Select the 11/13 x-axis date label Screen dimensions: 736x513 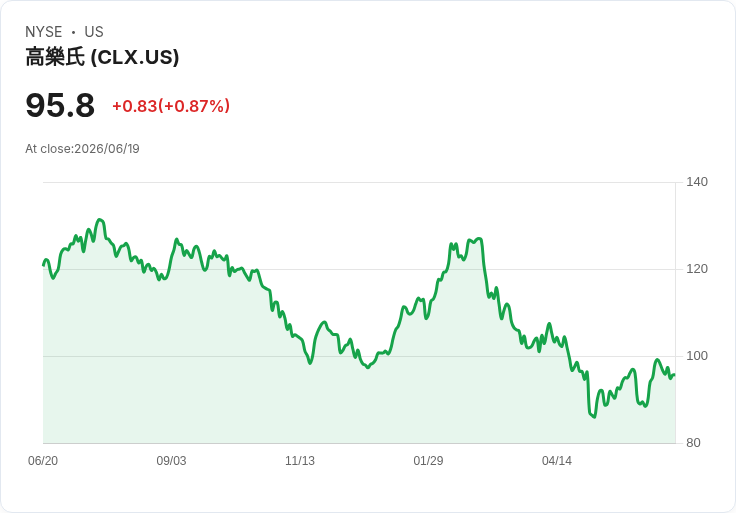tap(300, 461)
